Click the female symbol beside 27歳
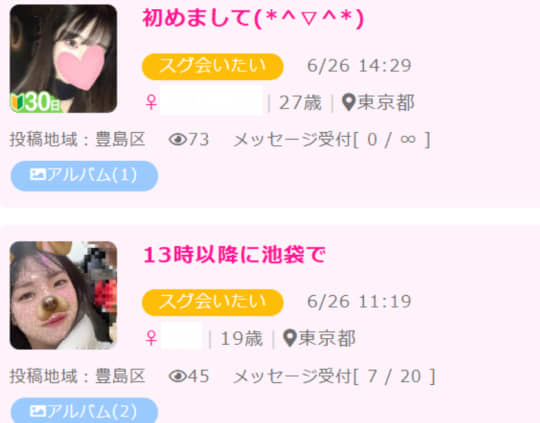Image resolution: width=540 pixels, height=423 pixels. coord(151,102)
